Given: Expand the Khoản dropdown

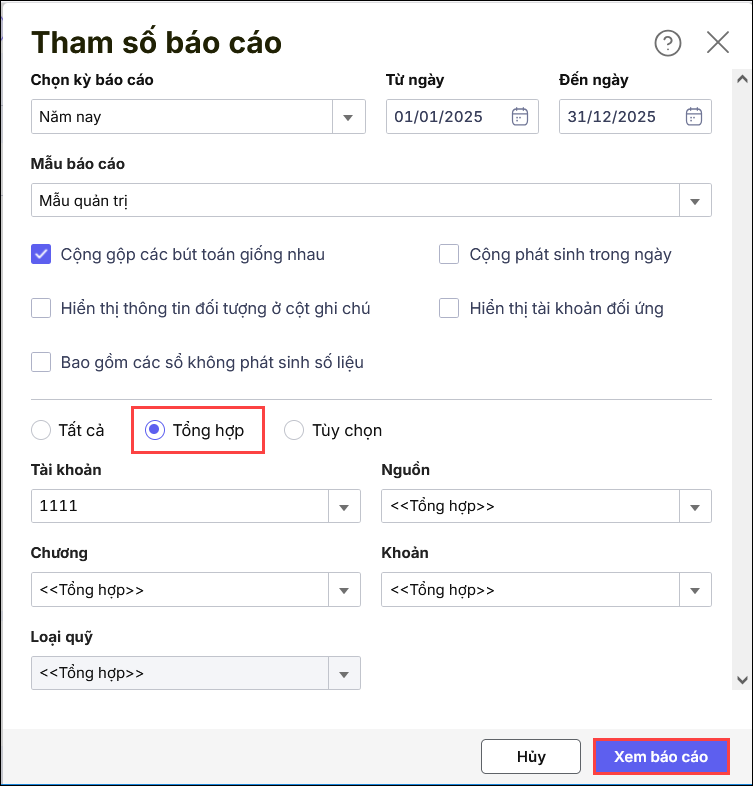Looking at the screenshot, I should [x=695, y=590].
